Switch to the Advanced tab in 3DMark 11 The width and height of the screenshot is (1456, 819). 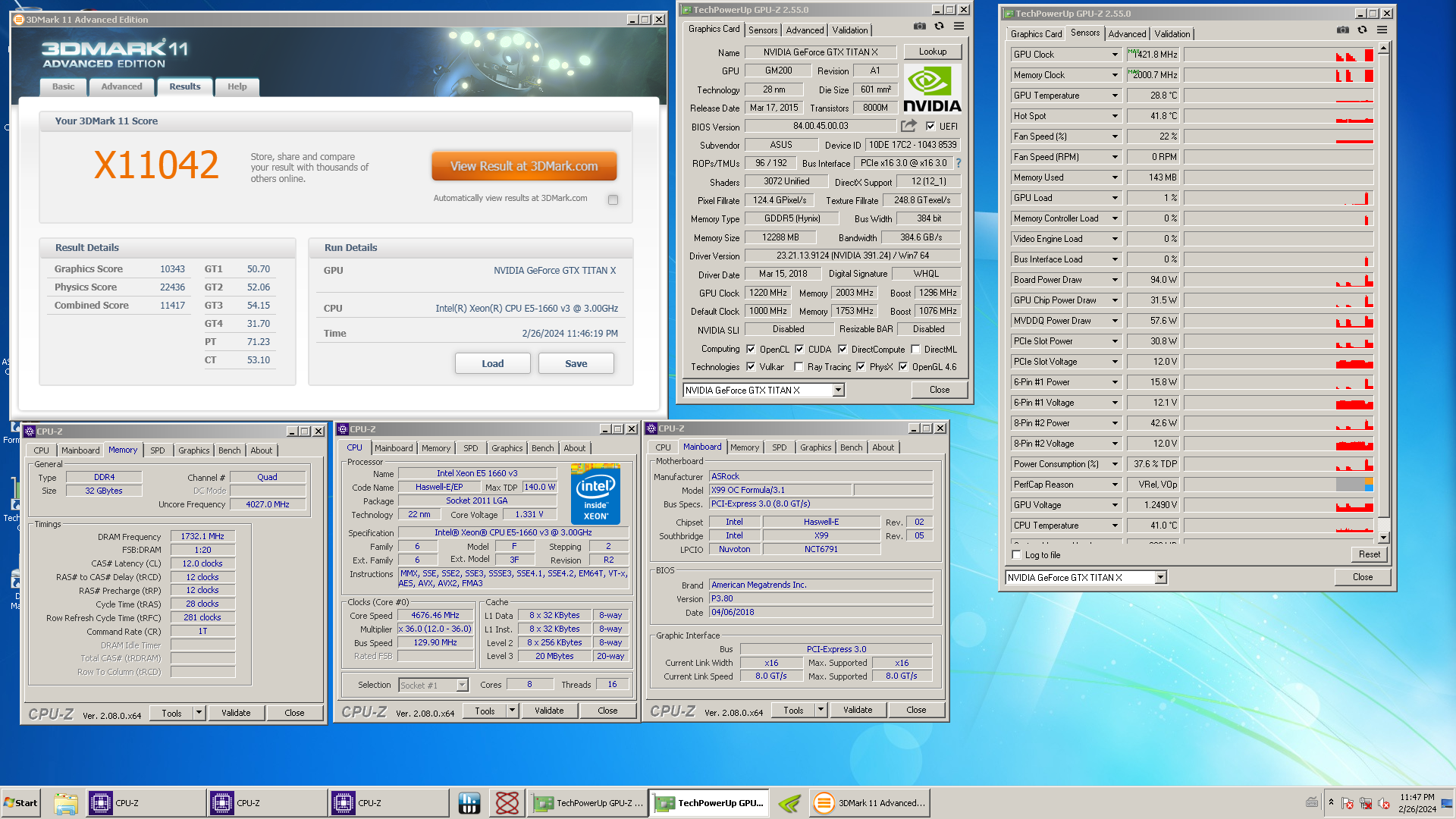click(121, 86)
